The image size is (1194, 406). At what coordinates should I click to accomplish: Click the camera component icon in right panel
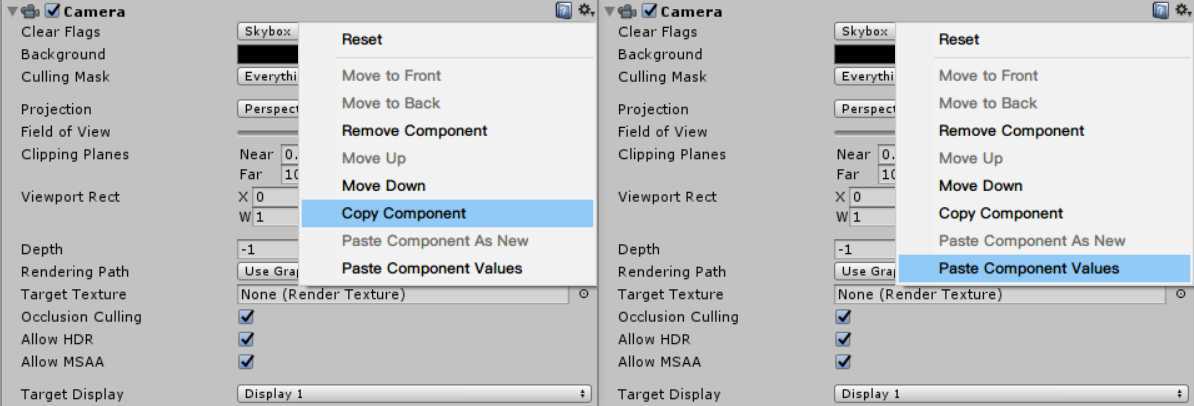[629, 11]
